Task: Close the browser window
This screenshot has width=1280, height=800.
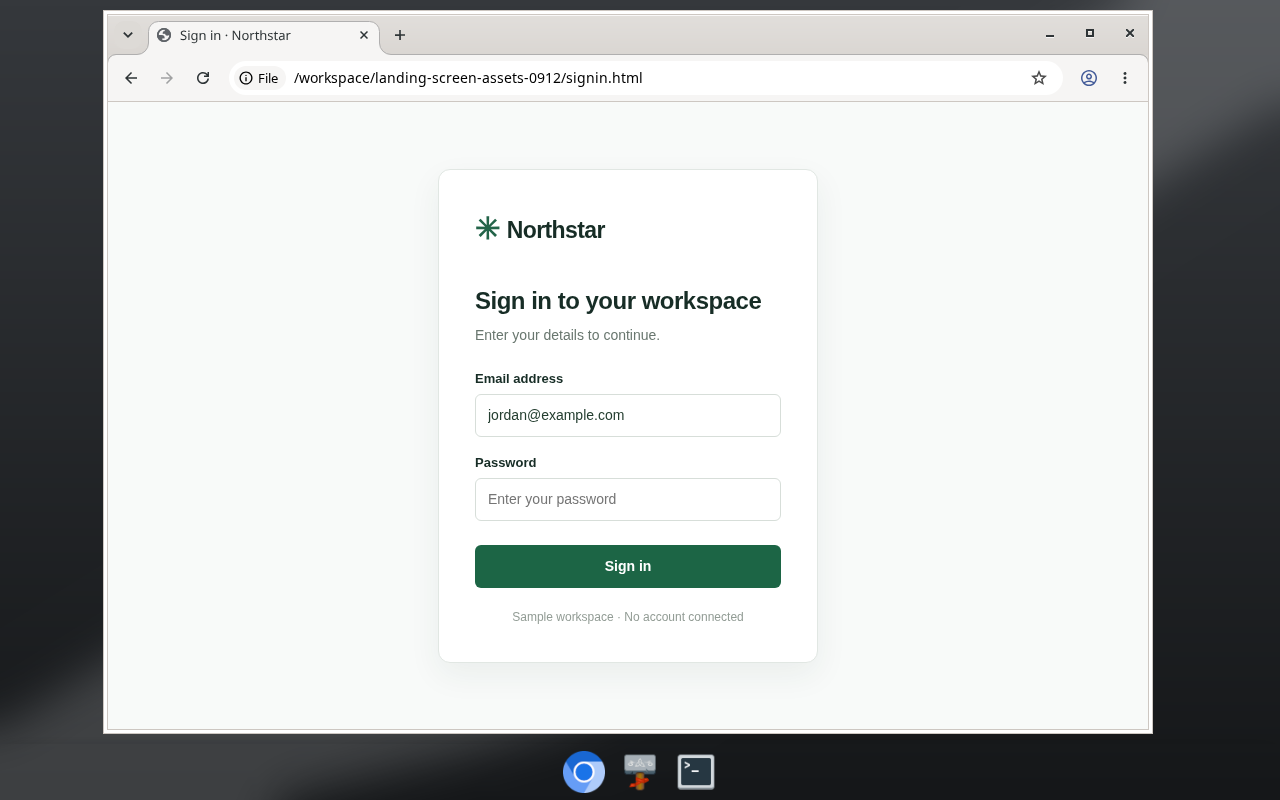Action: [1130, 34]
